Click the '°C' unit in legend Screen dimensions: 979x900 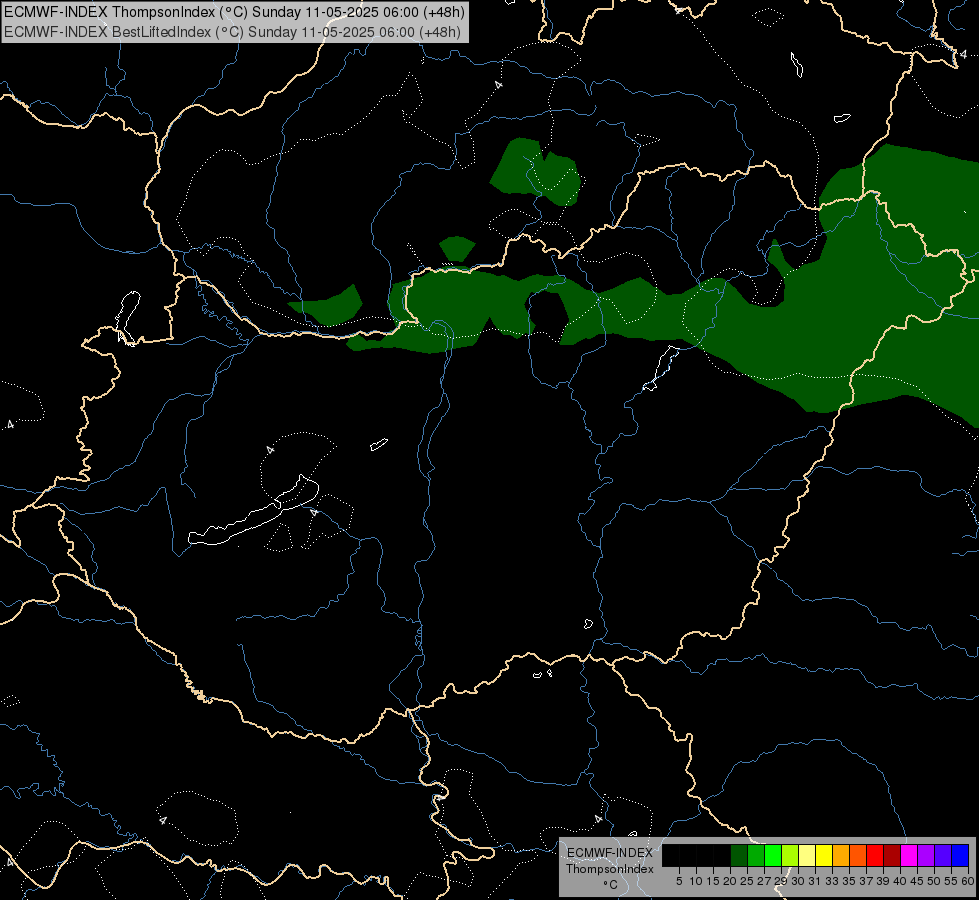coord(610,885)
